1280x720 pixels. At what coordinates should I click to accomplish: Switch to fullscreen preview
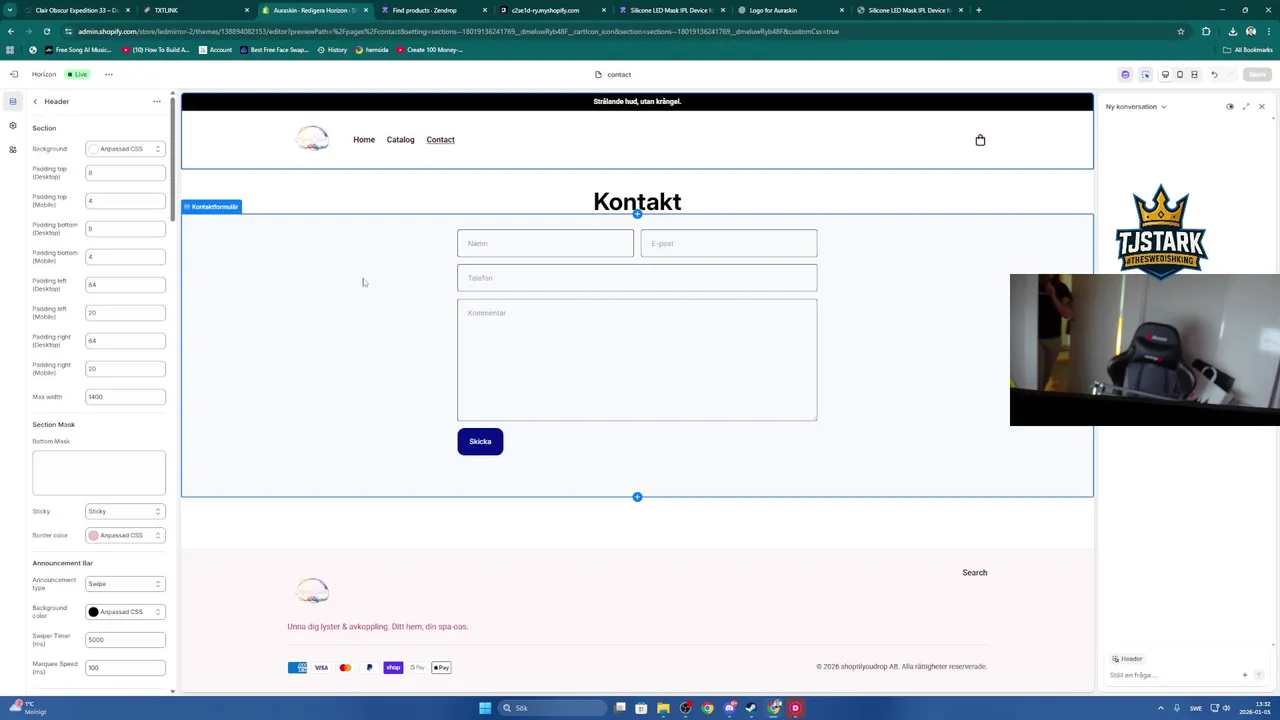pyautogui.click(x=1194, y=74)
